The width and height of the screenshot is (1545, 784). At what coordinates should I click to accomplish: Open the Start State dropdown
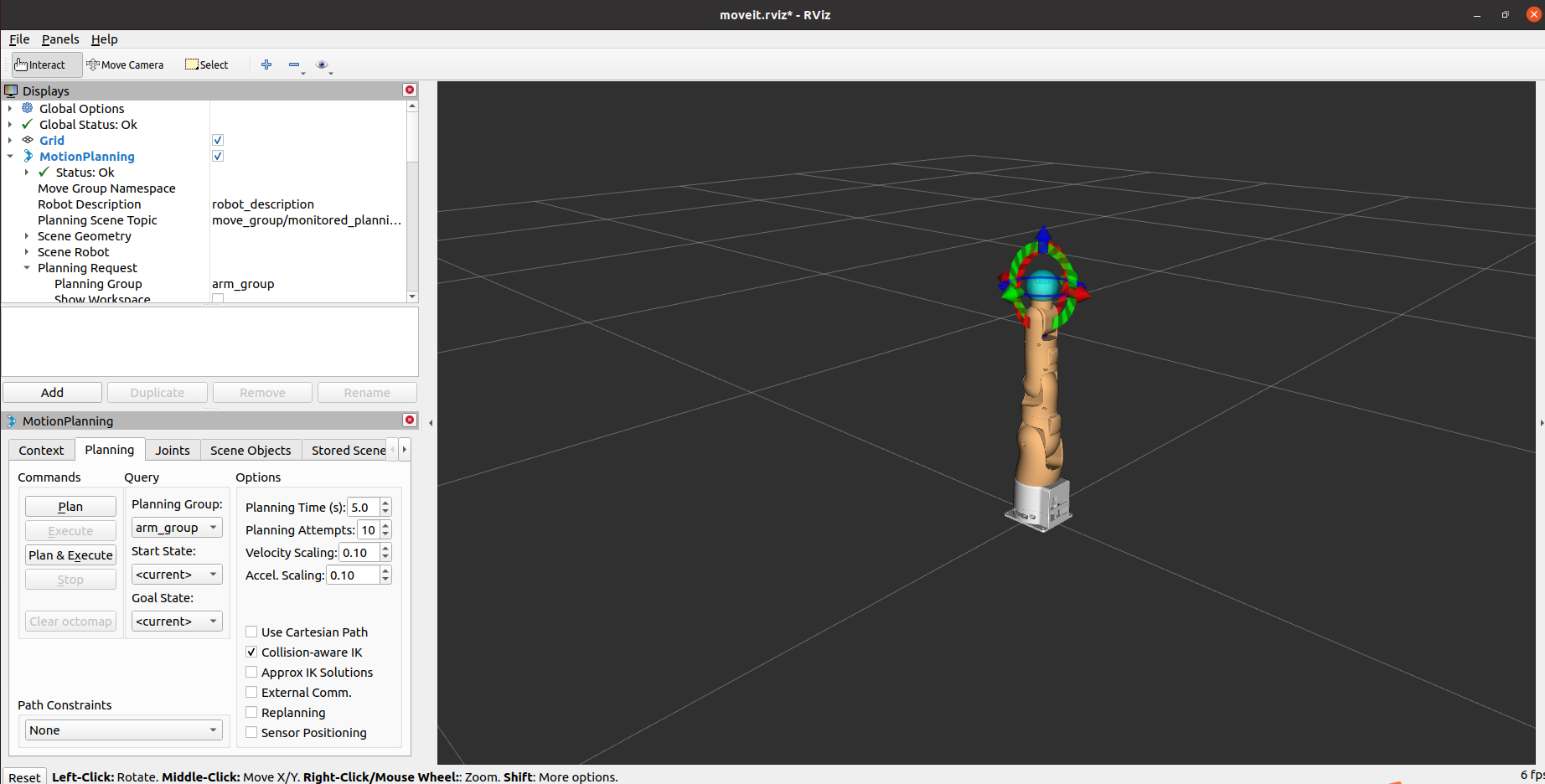177,574
